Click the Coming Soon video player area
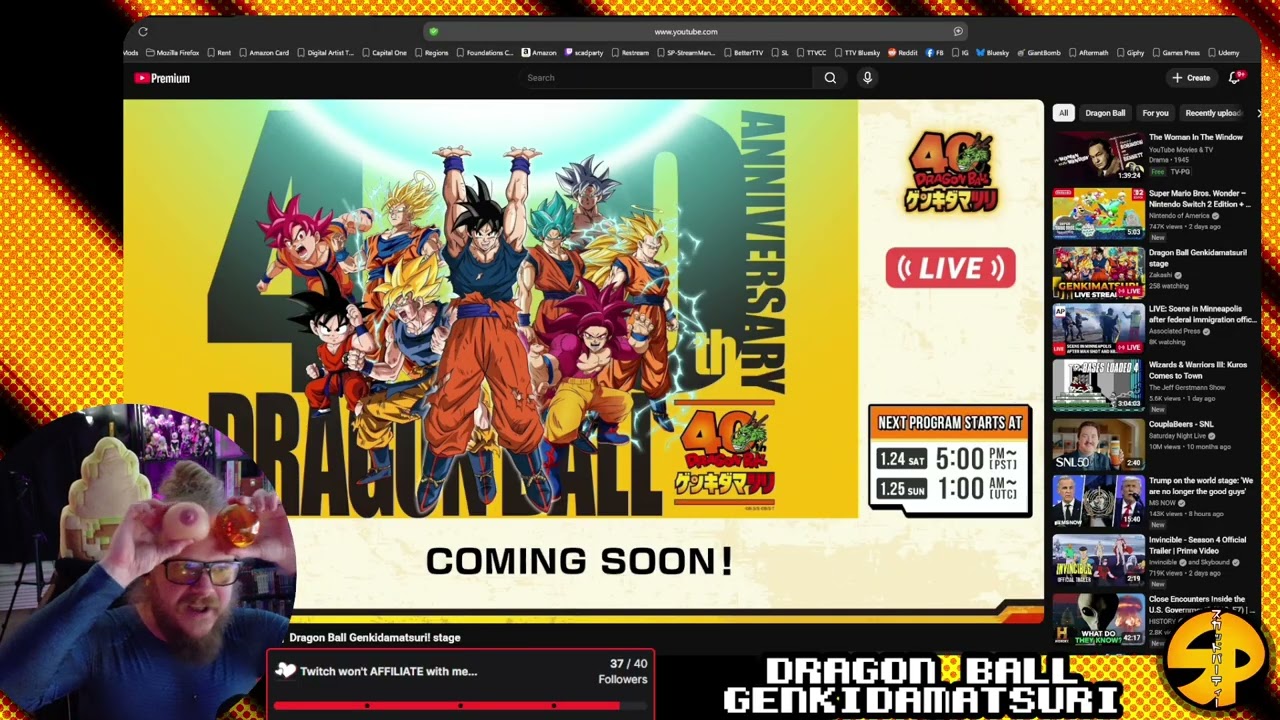1280x720 pixels. click(583, 362)
